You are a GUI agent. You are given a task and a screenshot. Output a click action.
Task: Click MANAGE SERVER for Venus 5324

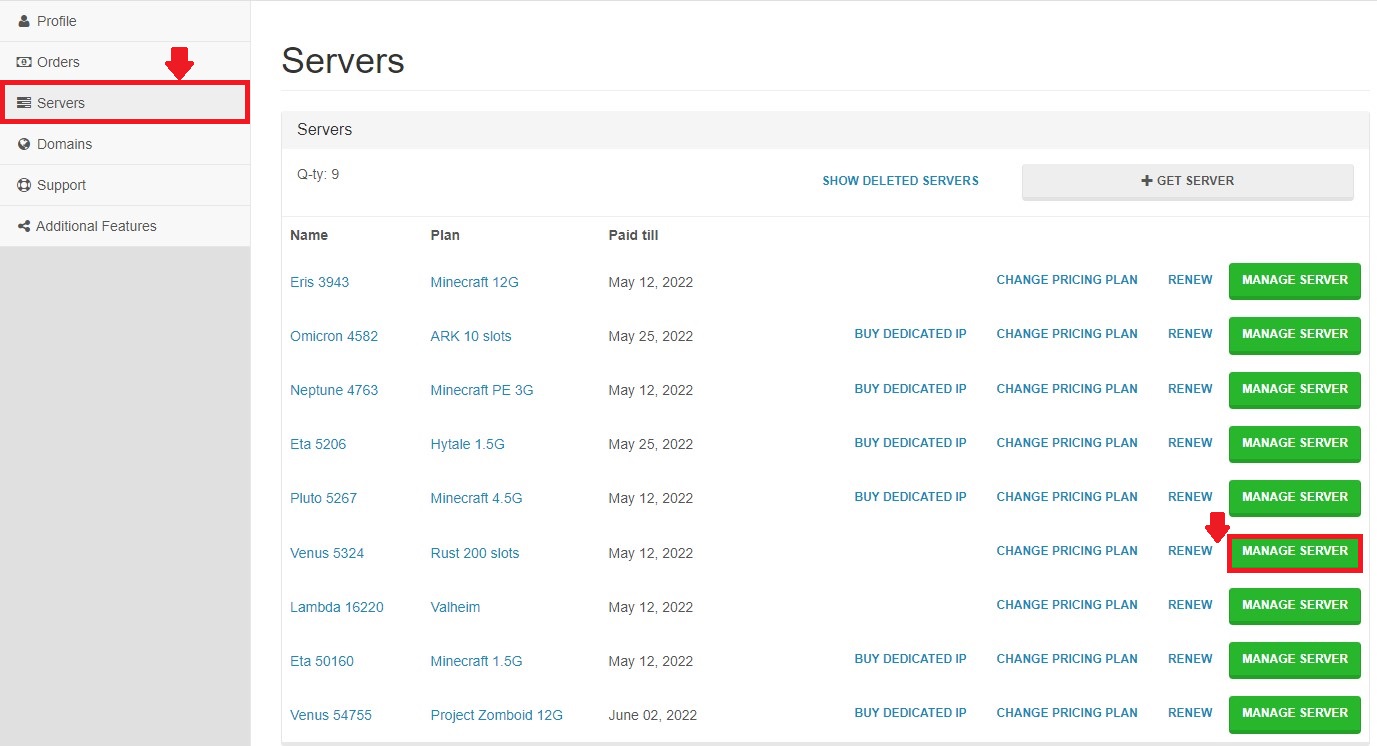(1294, 550)
